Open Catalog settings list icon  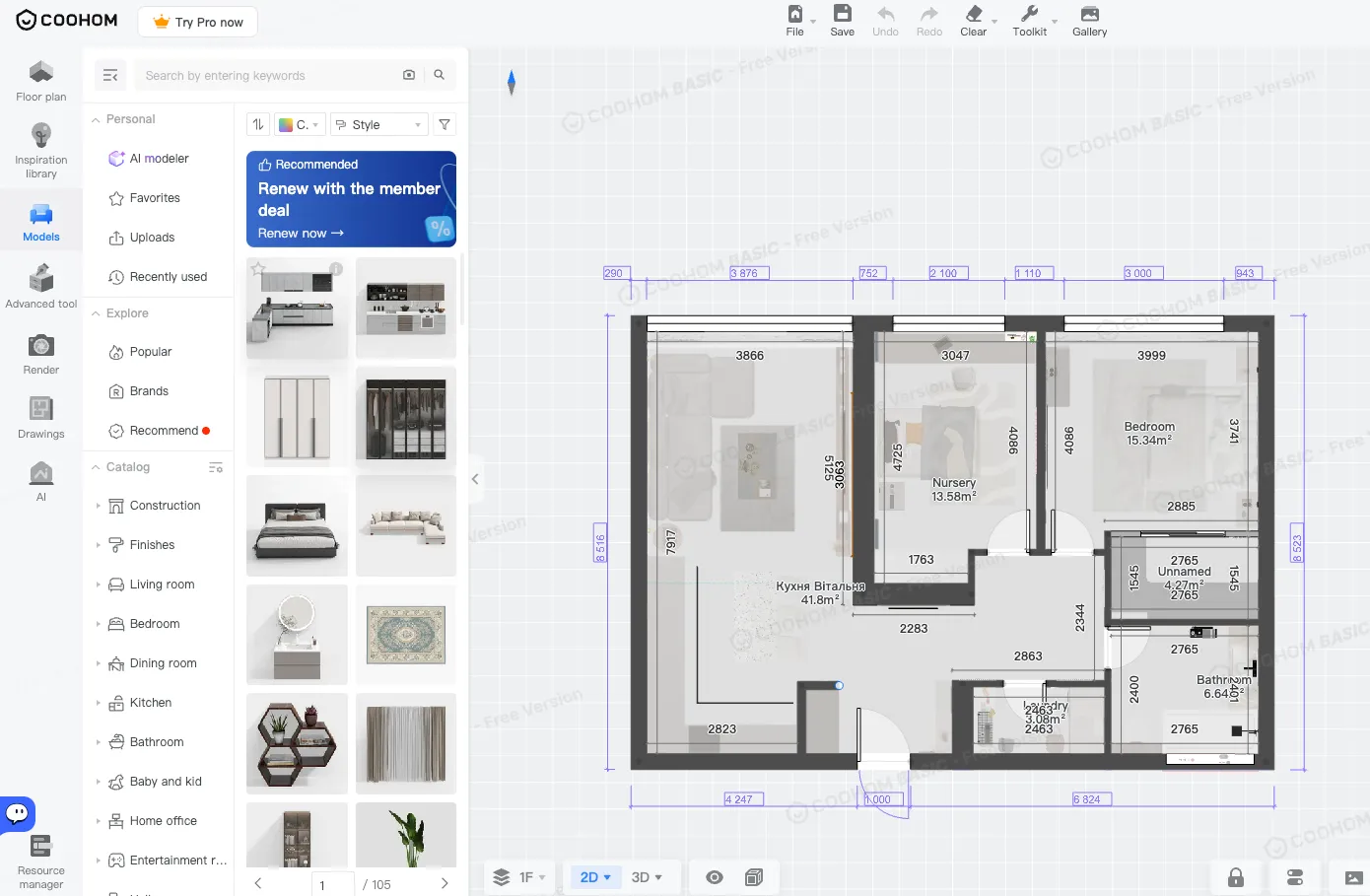[x=216, y=467]
